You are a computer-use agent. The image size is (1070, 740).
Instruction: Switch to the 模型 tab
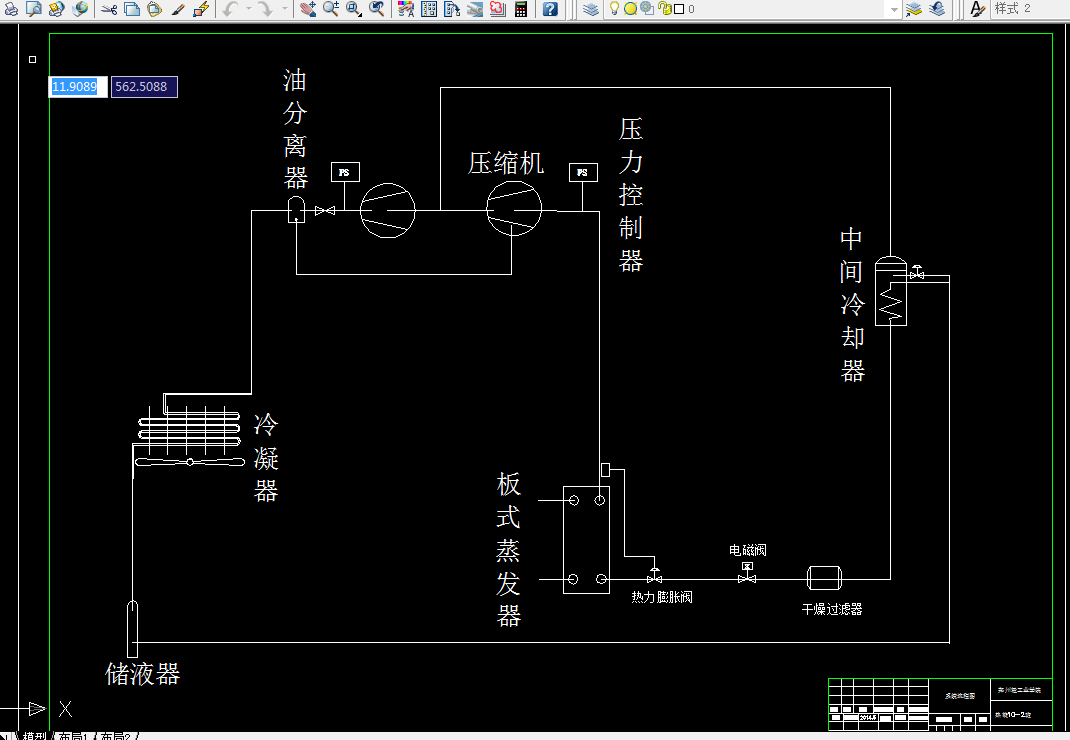34,736
